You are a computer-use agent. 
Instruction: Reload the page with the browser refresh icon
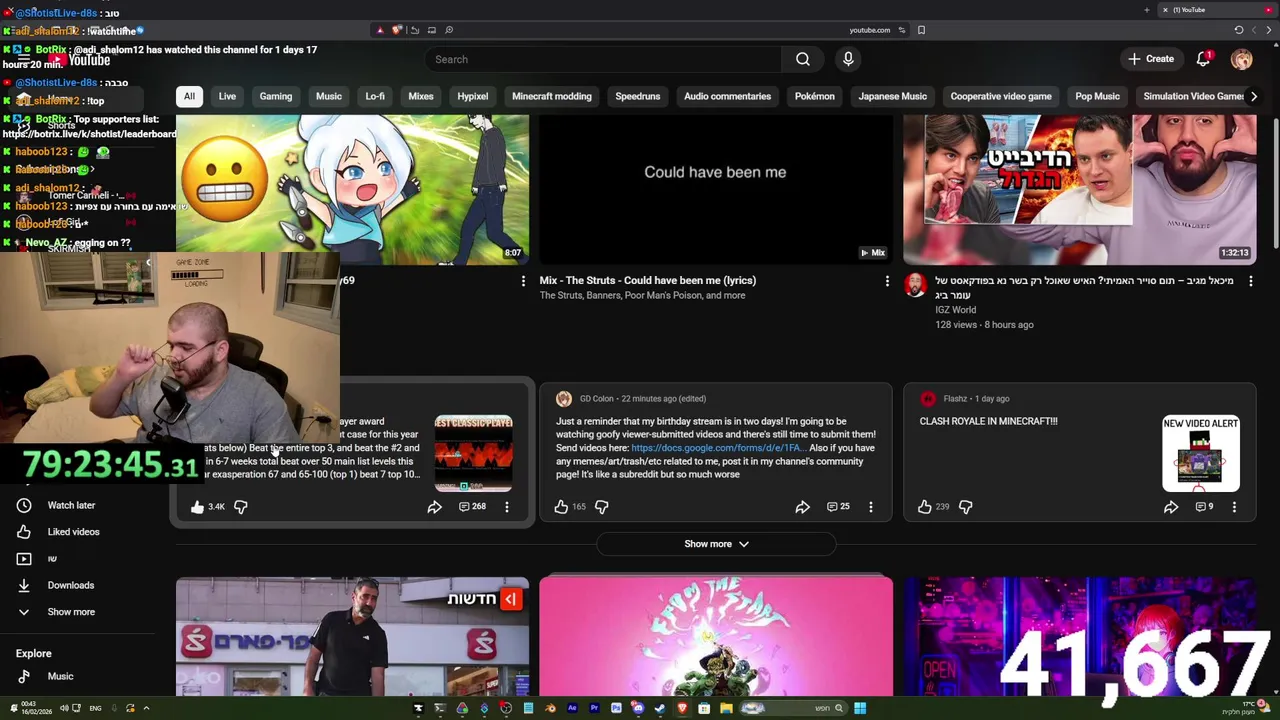(x=1239, y=30)
